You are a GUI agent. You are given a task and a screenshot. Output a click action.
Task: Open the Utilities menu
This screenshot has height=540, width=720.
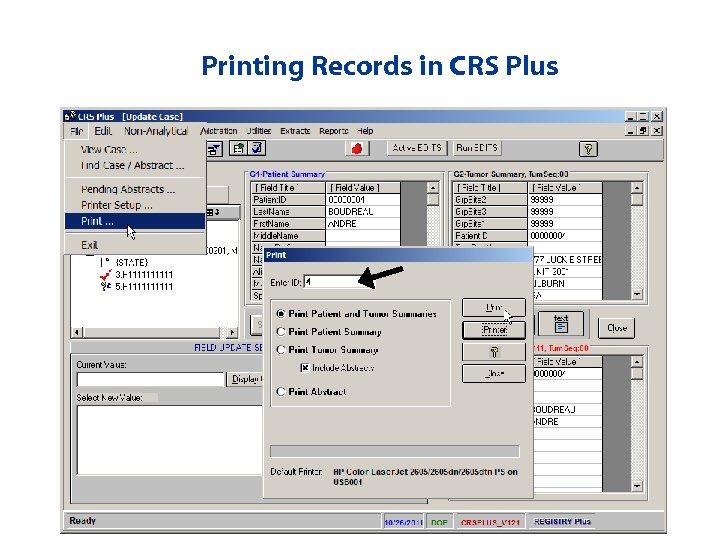(259, 131)
